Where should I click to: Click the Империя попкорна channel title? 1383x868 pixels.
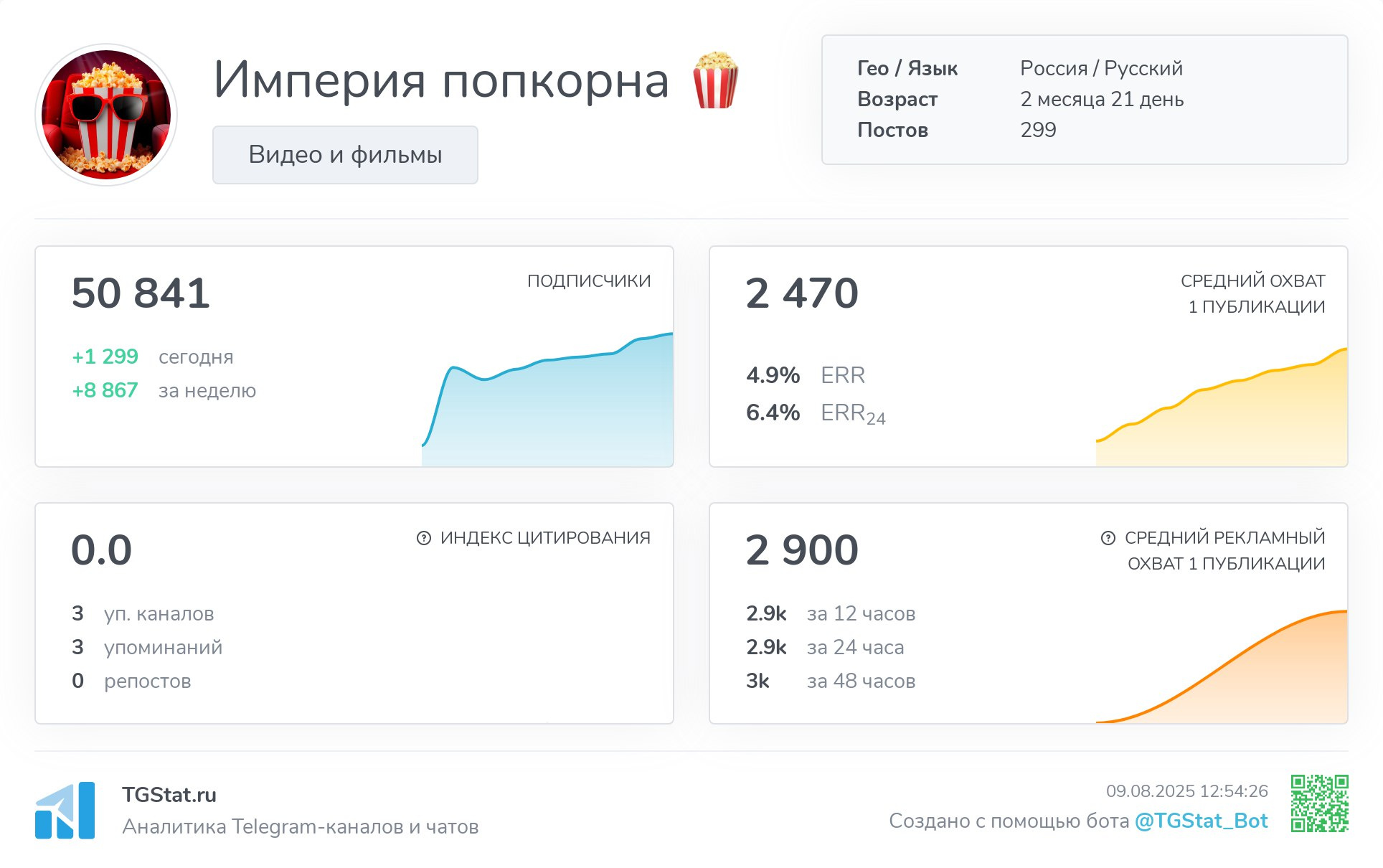pos(441,80)
